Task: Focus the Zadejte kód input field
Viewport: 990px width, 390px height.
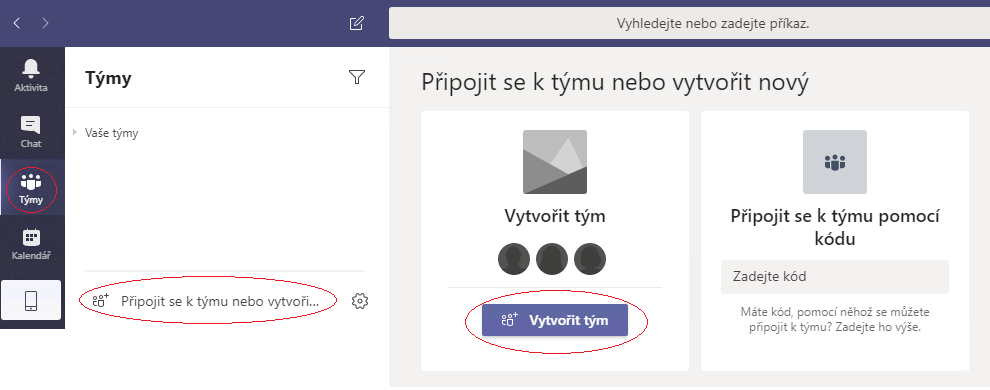Action: [835, 276]
